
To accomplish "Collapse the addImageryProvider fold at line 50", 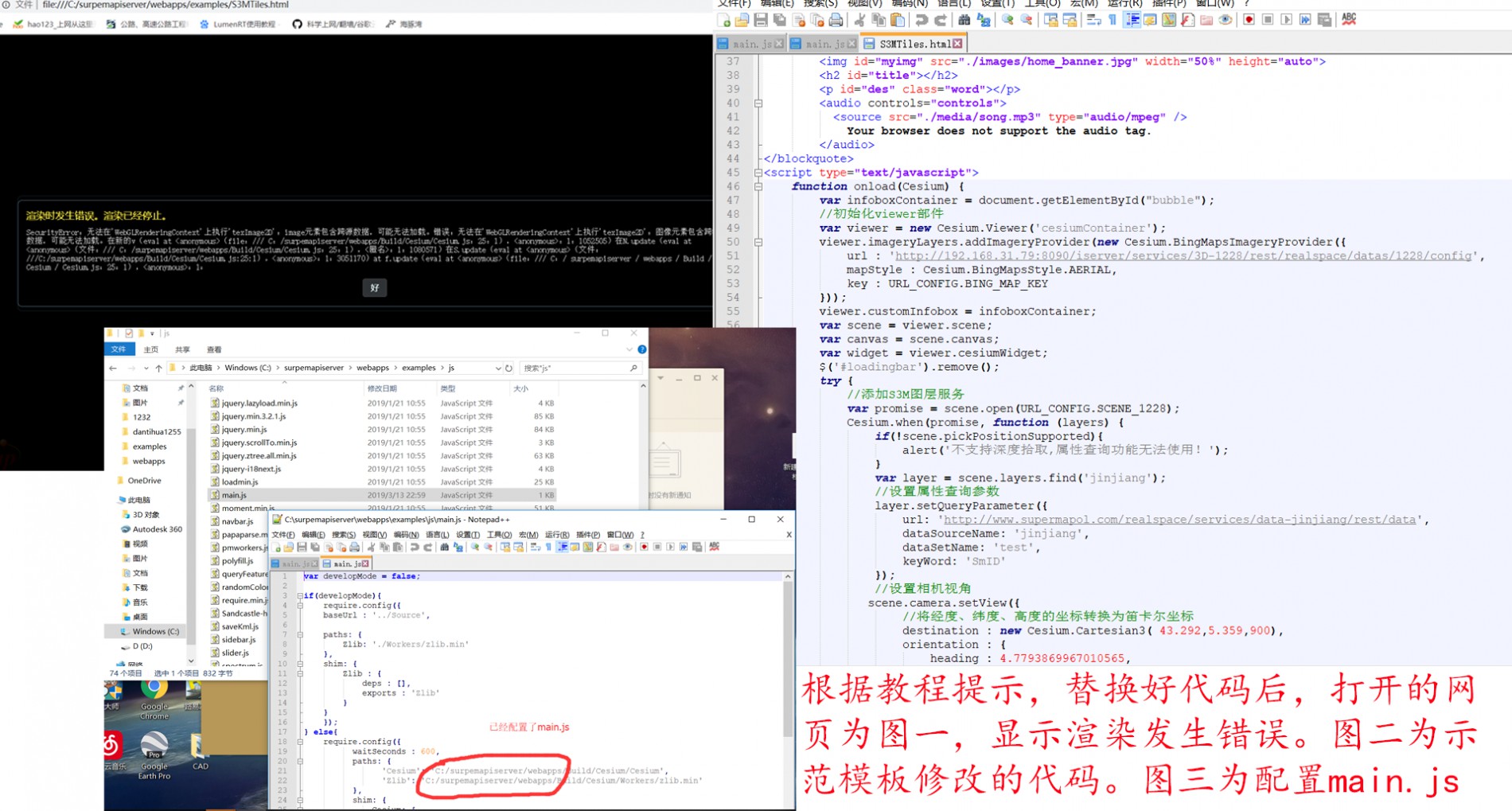I will [x=758, y=242].
